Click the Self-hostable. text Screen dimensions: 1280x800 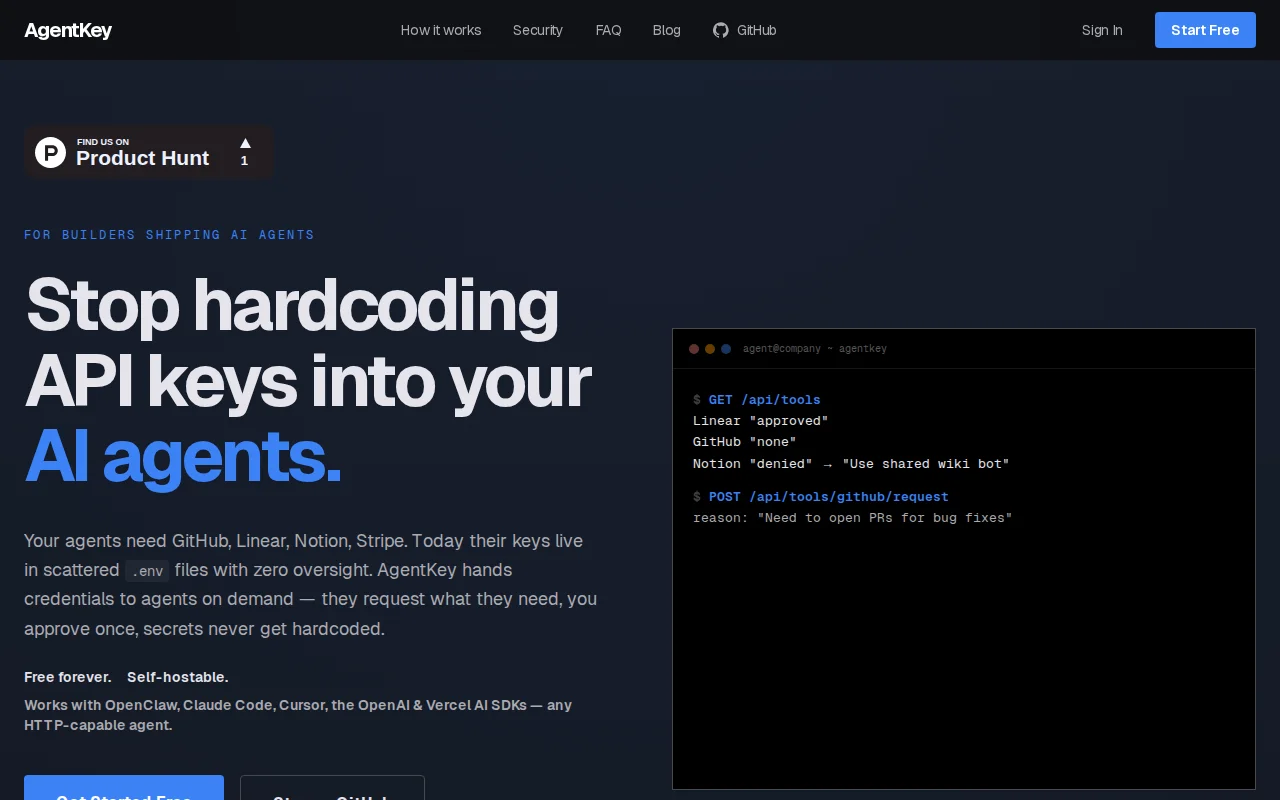point(178,677)
